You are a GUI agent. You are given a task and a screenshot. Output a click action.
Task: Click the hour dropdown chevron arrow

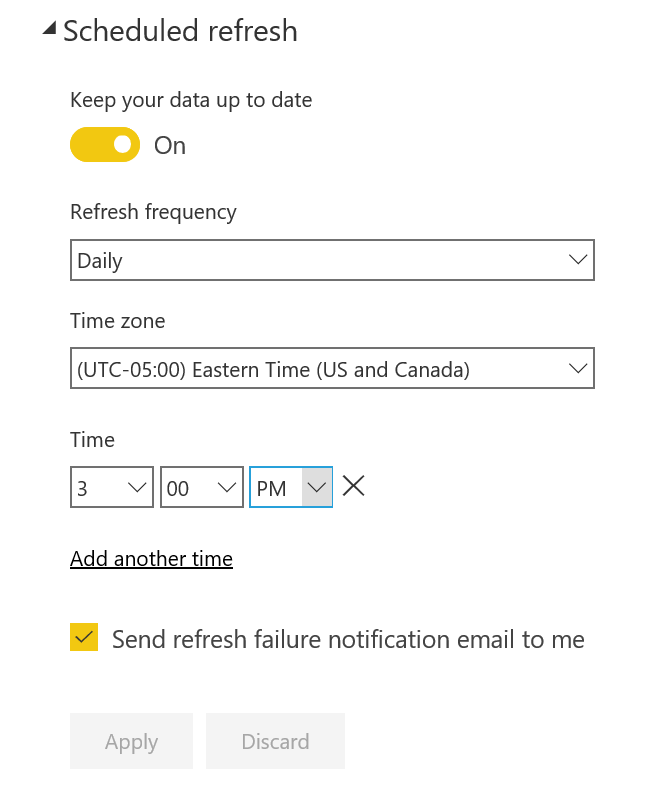pyautogui.click(x=137, y=488)
